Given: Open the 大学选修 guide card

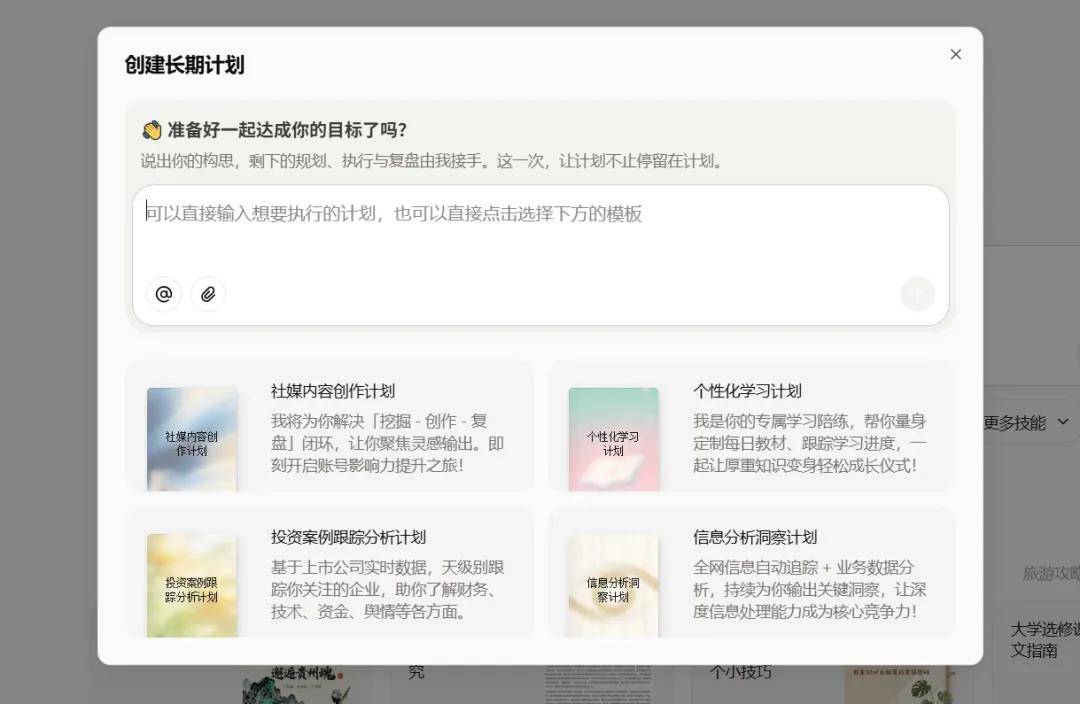Looking at the screenshot, I should [1043, 640].
